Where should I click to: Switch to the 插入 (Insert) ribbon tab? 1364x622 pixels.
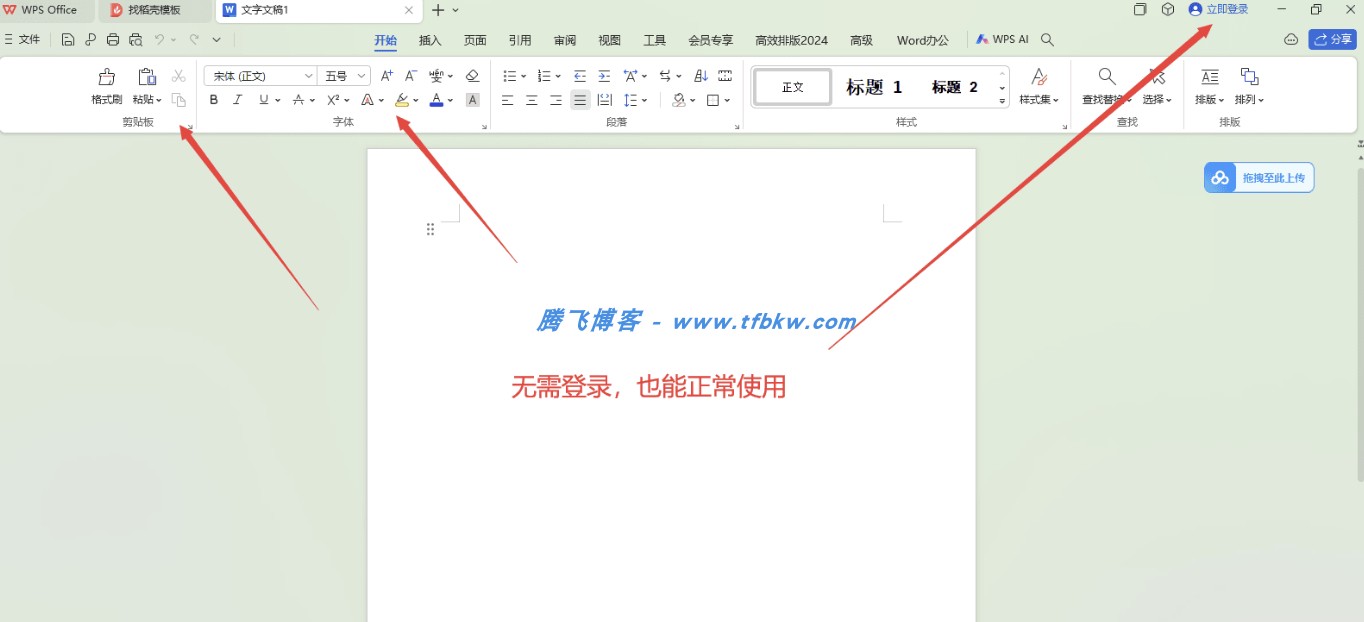(x=430, y=40)
